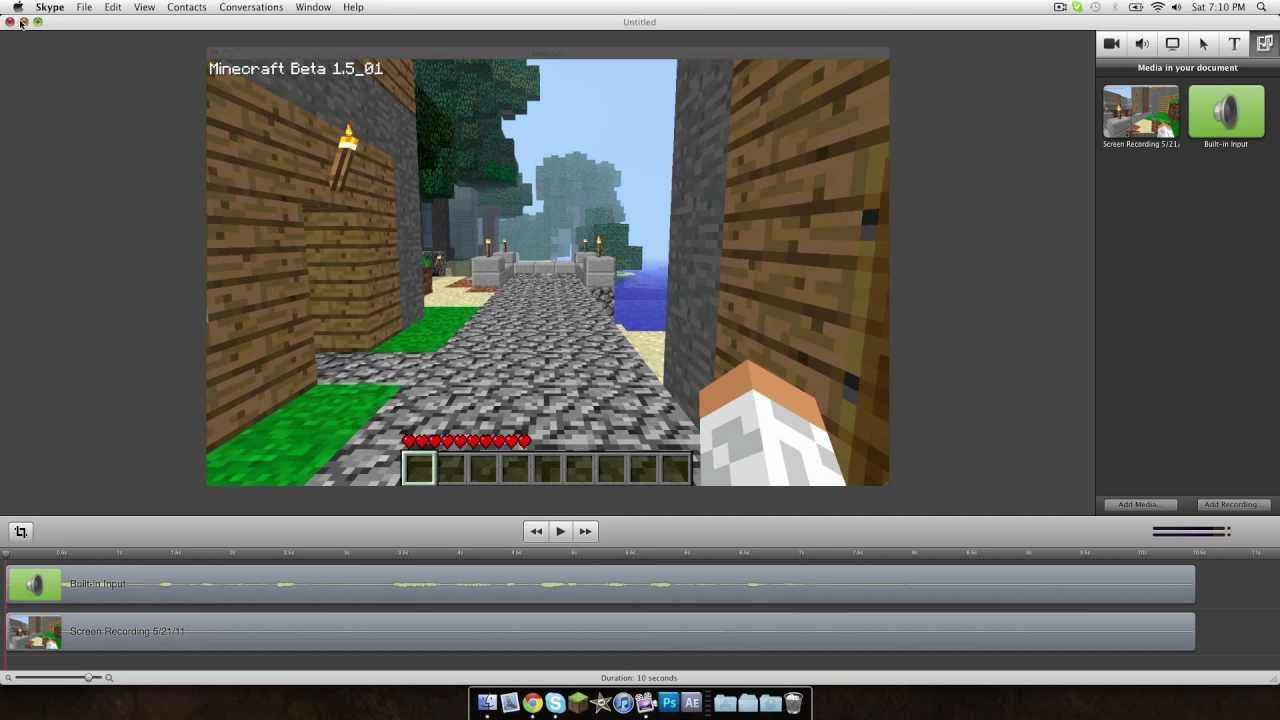Viewport: 1280px width, 720px height.
Task: Play the video preview
Action: (x=561, y=532)
